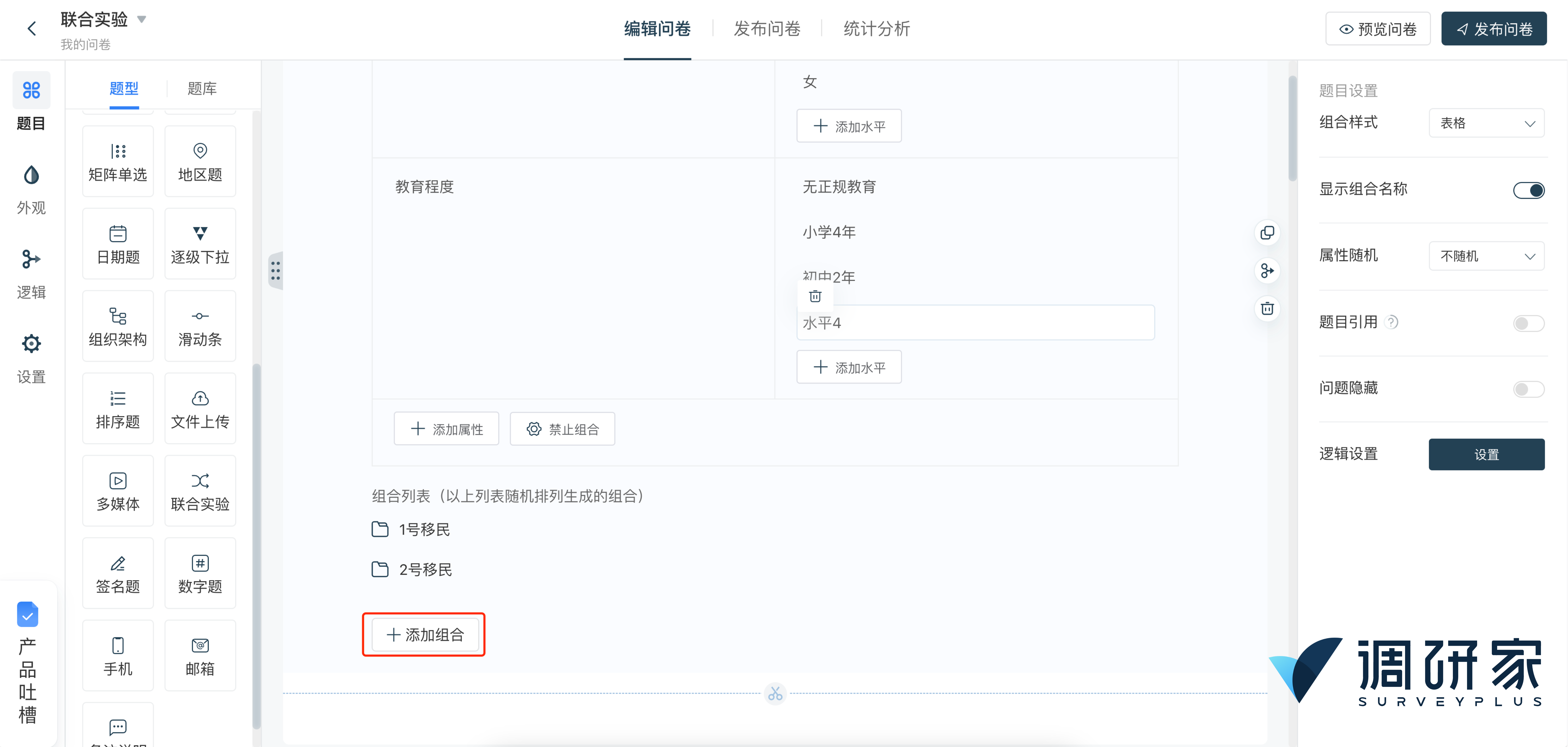Click the 添加属性 button
The width and height of the screenshot is (1568, 747).
(446, 429)
